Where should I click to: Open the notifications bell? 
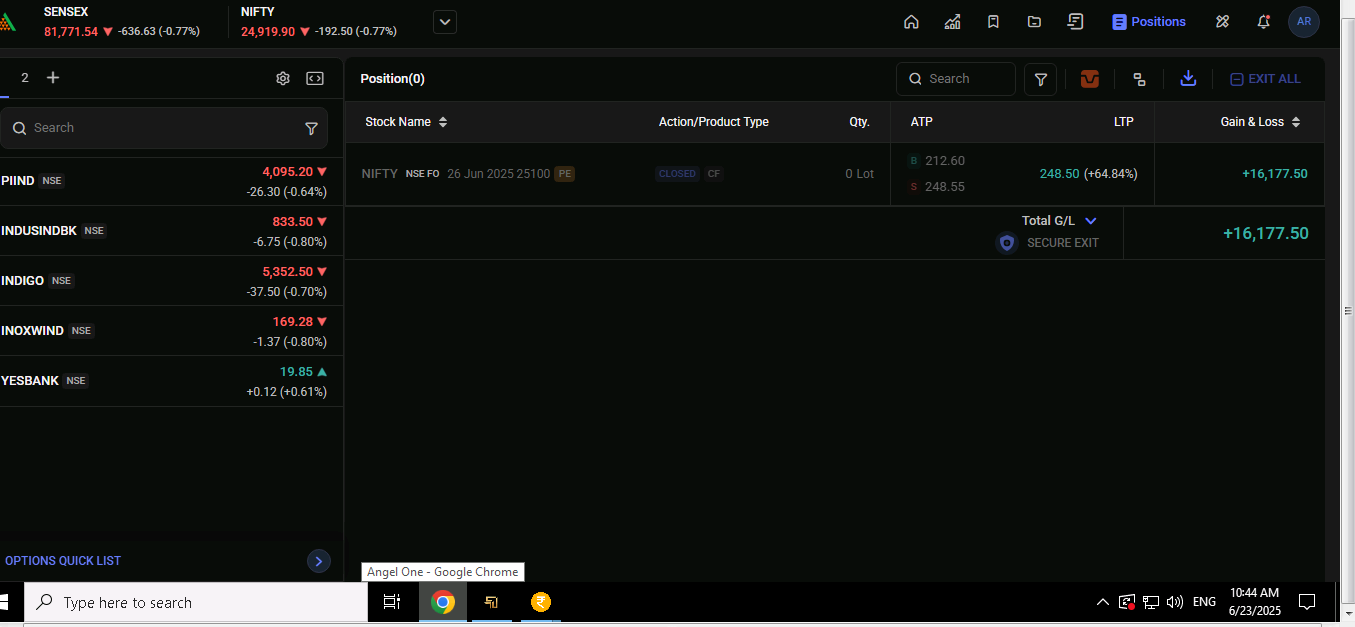coord(1264,22)
